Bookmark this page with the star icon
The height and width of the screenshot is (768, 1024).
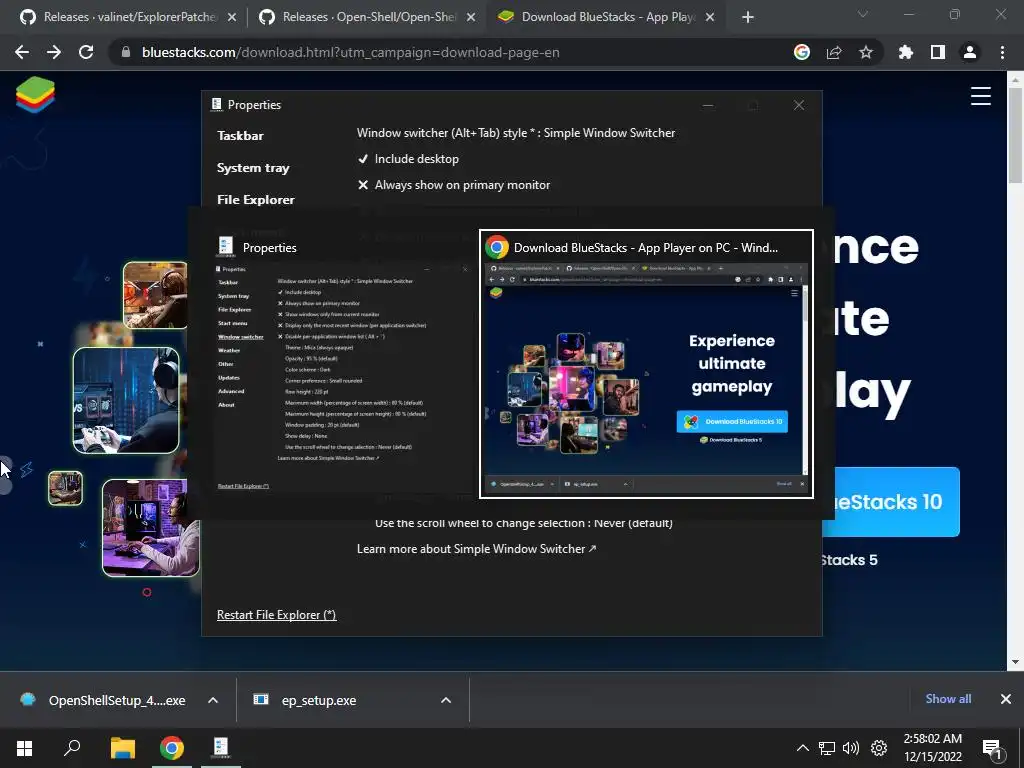866,52
